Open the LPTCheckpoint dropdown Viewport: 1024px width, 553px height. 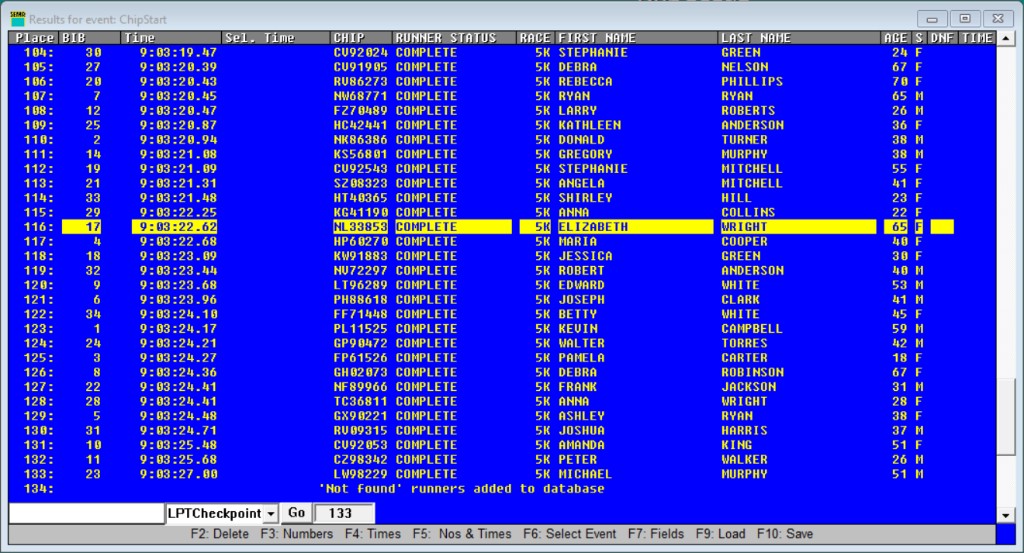(x=270, y=513)
